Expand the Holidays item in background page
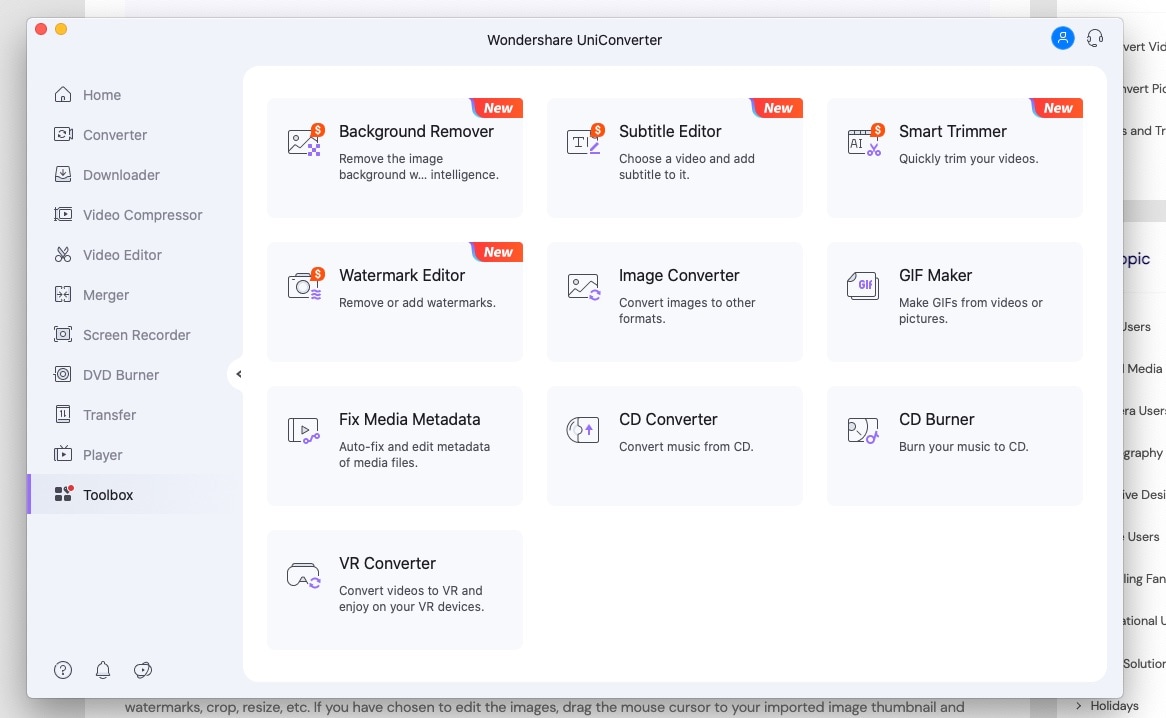Screen dimensions: 1166x718 click(1078, 705)
